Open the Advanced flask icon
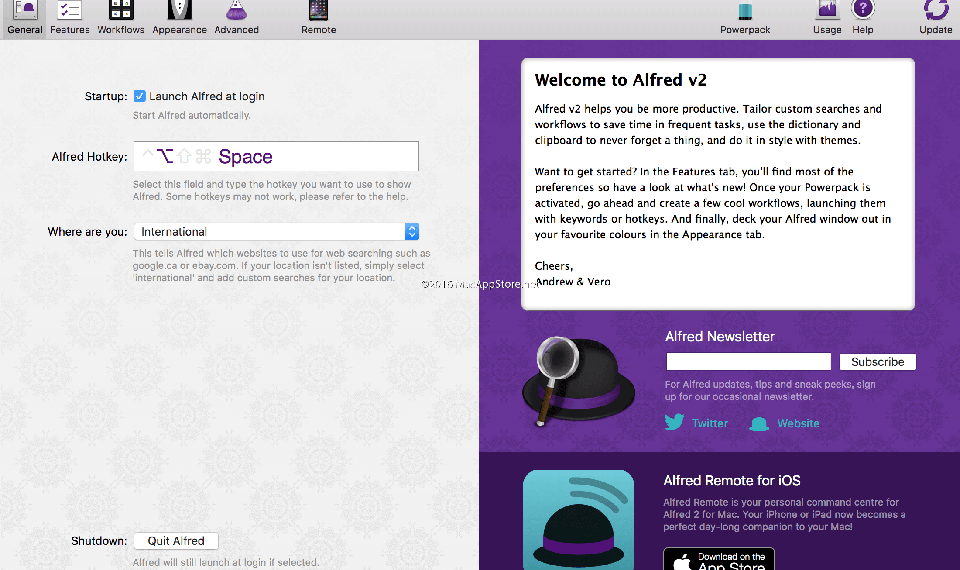960x570 pixels. tap(236, 11)
